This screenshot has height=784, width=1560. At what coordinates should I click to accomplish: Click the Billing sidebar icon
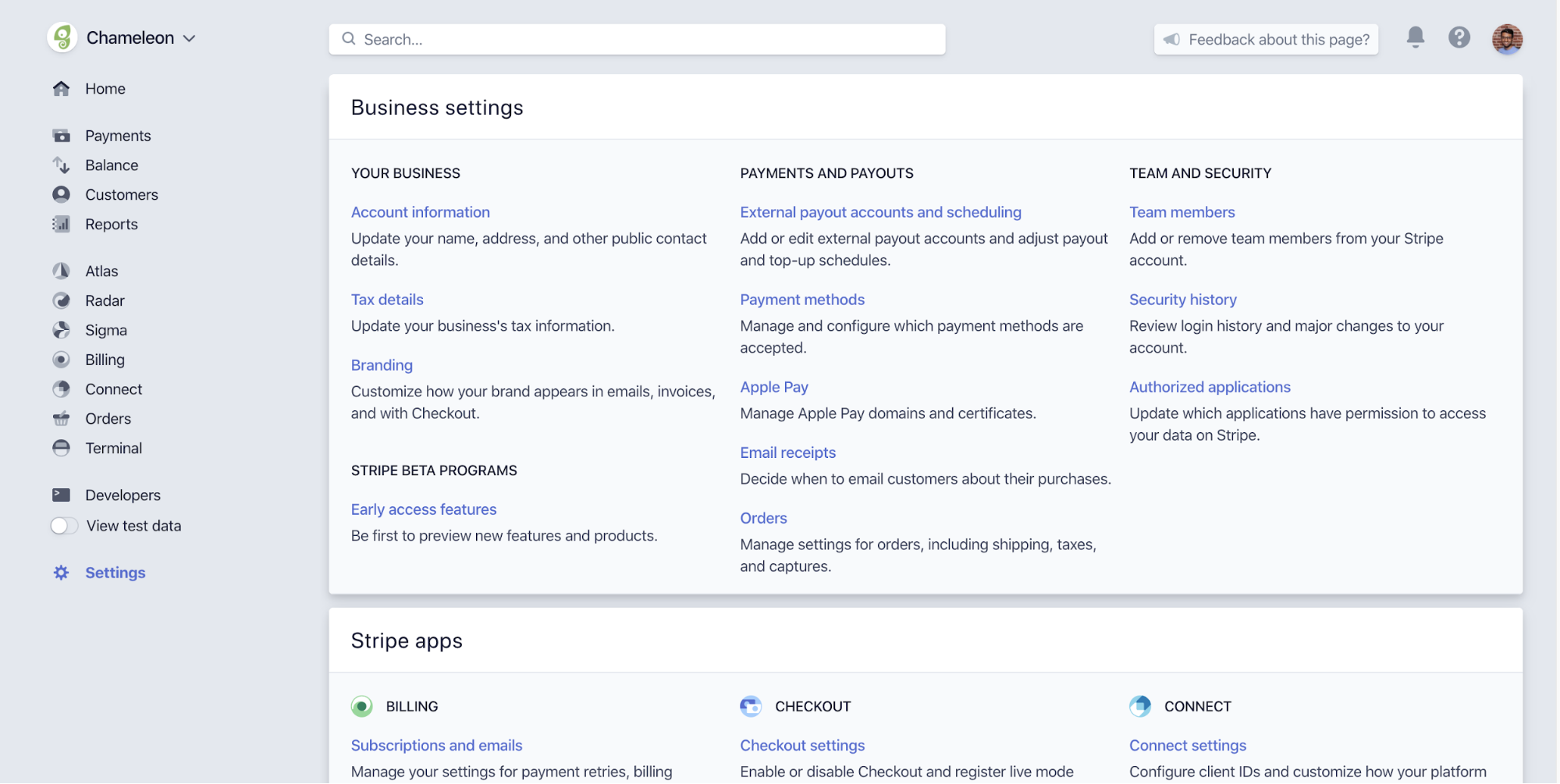point(61,360)
